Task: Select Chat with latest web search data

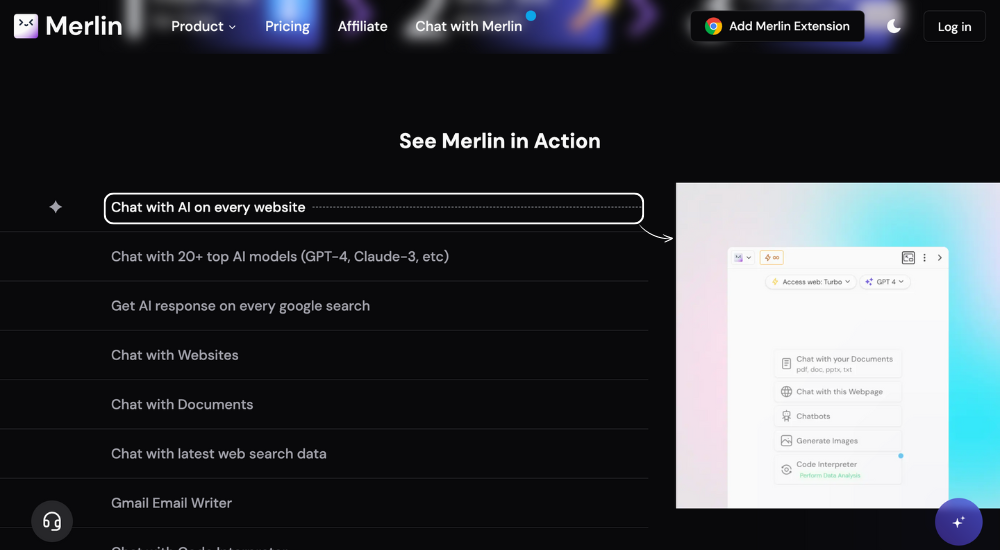Action: (219, 454)
